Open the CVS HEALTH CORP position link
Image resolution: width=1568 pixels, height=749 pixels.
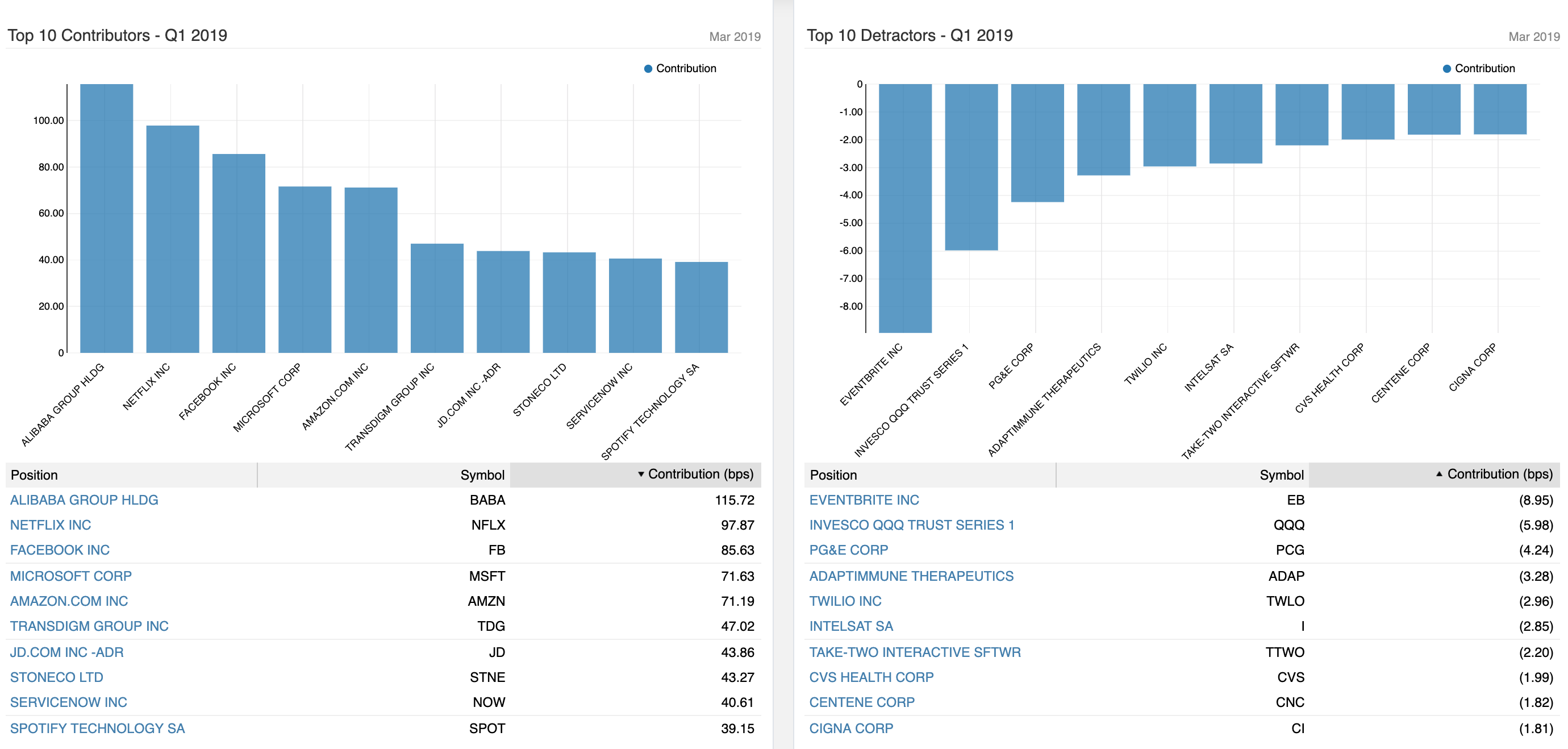coord(871,677)
